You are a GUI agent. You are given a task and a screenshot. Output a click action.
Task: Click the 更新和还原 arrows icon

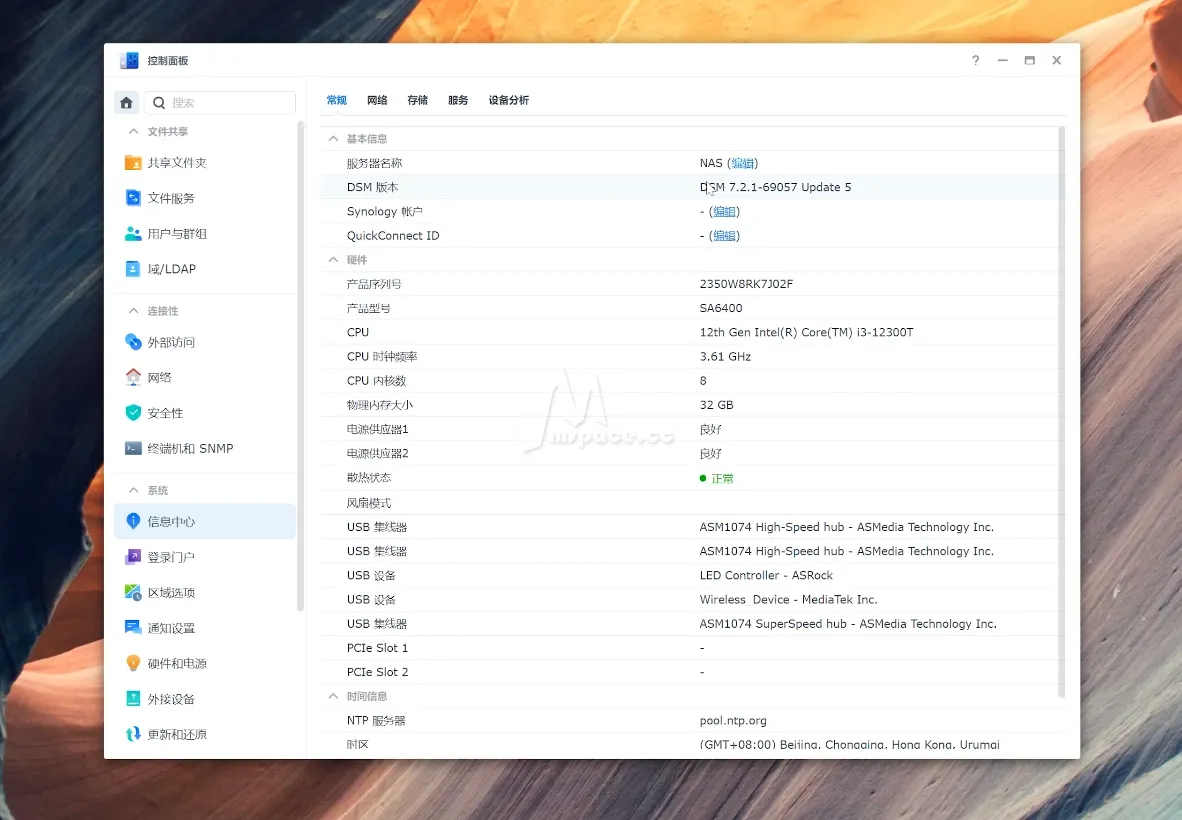point(133,734)
